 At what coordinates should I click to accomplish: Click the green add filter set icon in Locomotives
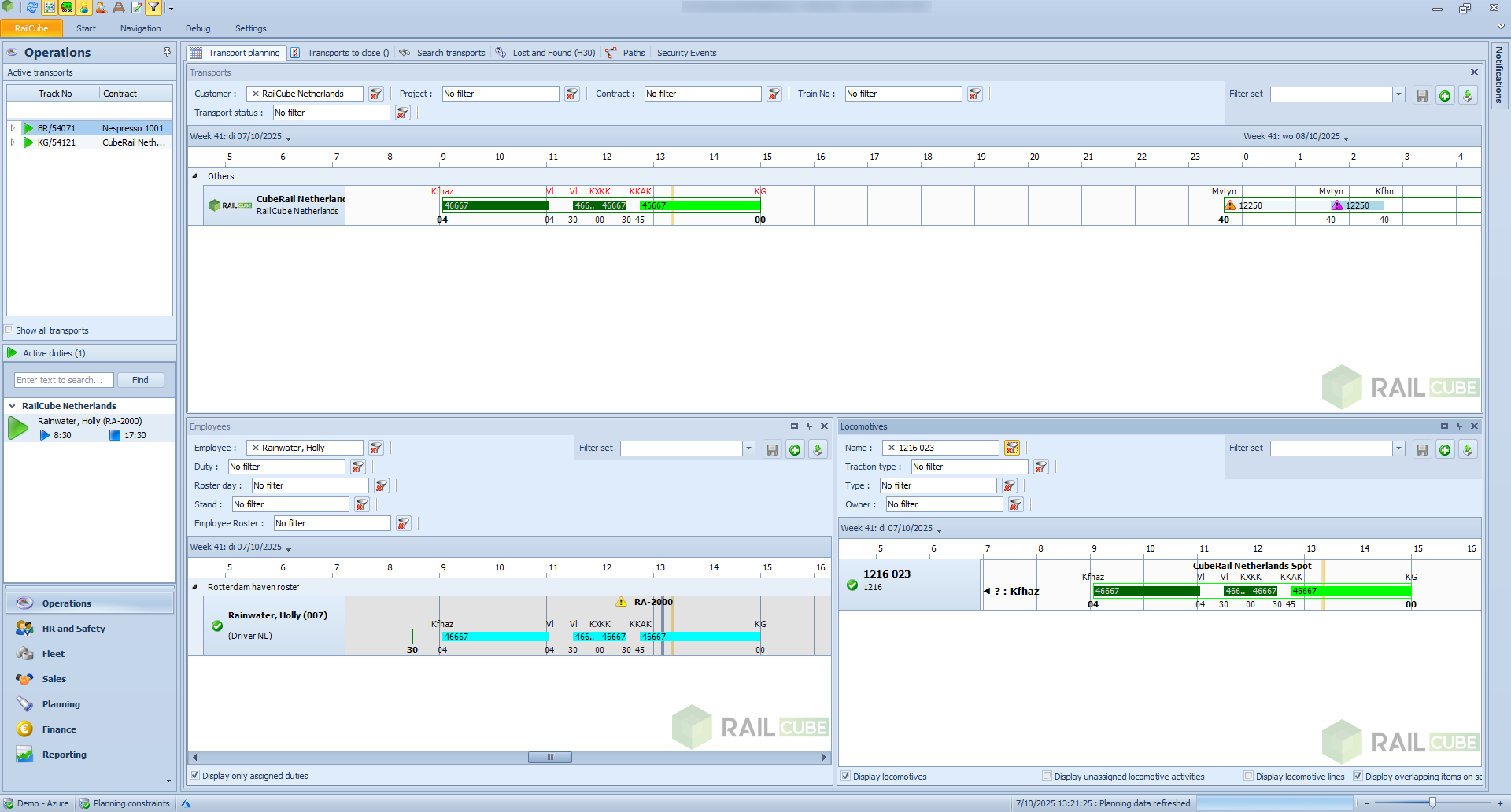coord(1445,450)
